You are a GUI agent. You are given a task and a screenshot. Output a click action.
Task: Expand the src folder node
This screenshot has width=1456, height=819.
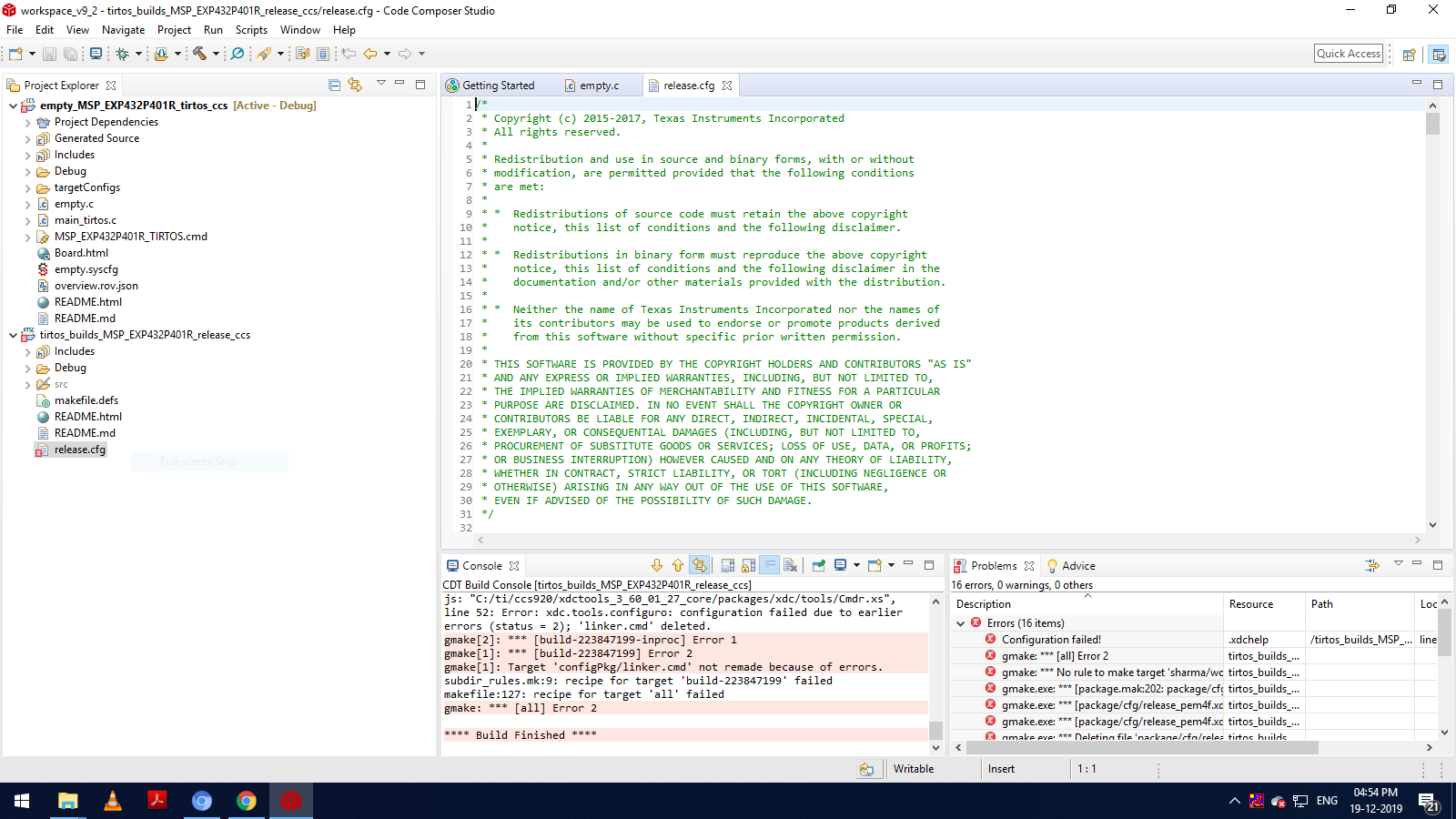coord(28,385)
